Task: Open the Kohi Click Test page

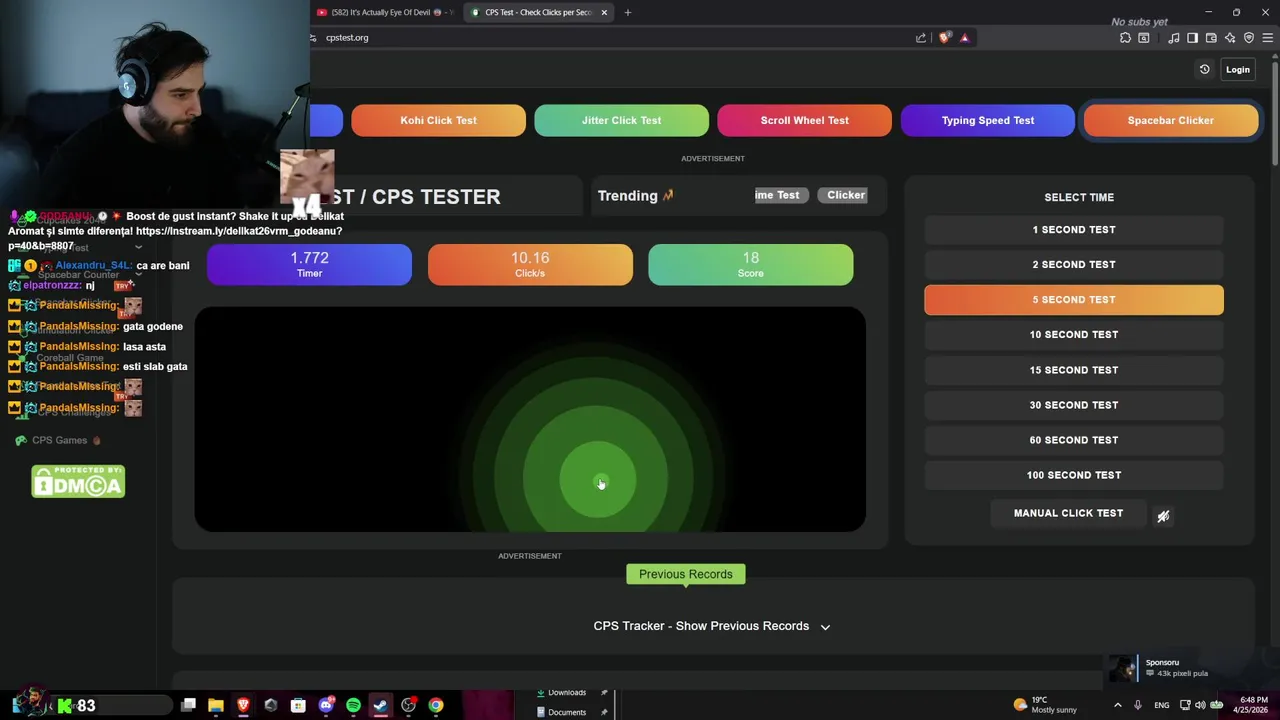Action: (x=438, y=120)
